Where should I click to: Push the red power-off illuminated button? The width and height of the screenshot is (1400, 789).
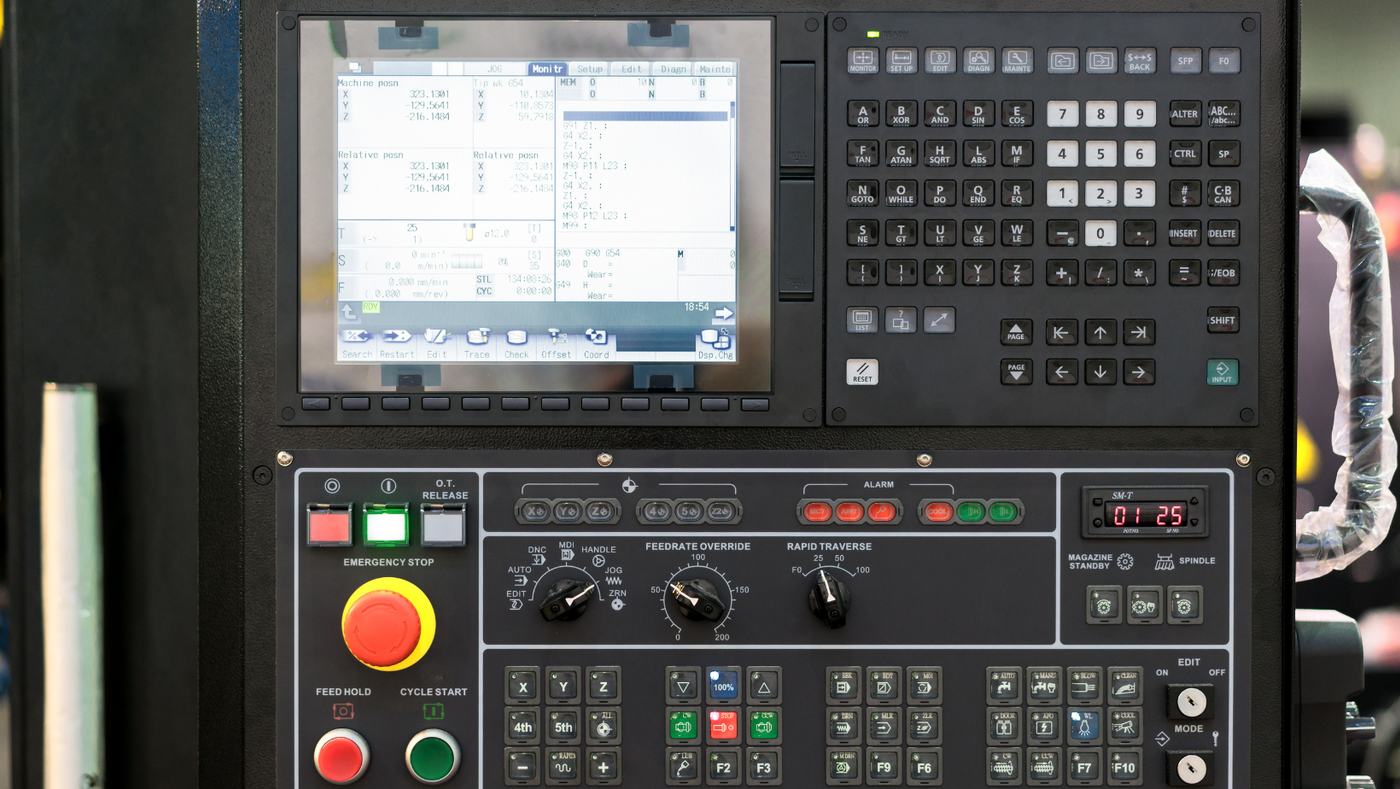click(329, 525)
